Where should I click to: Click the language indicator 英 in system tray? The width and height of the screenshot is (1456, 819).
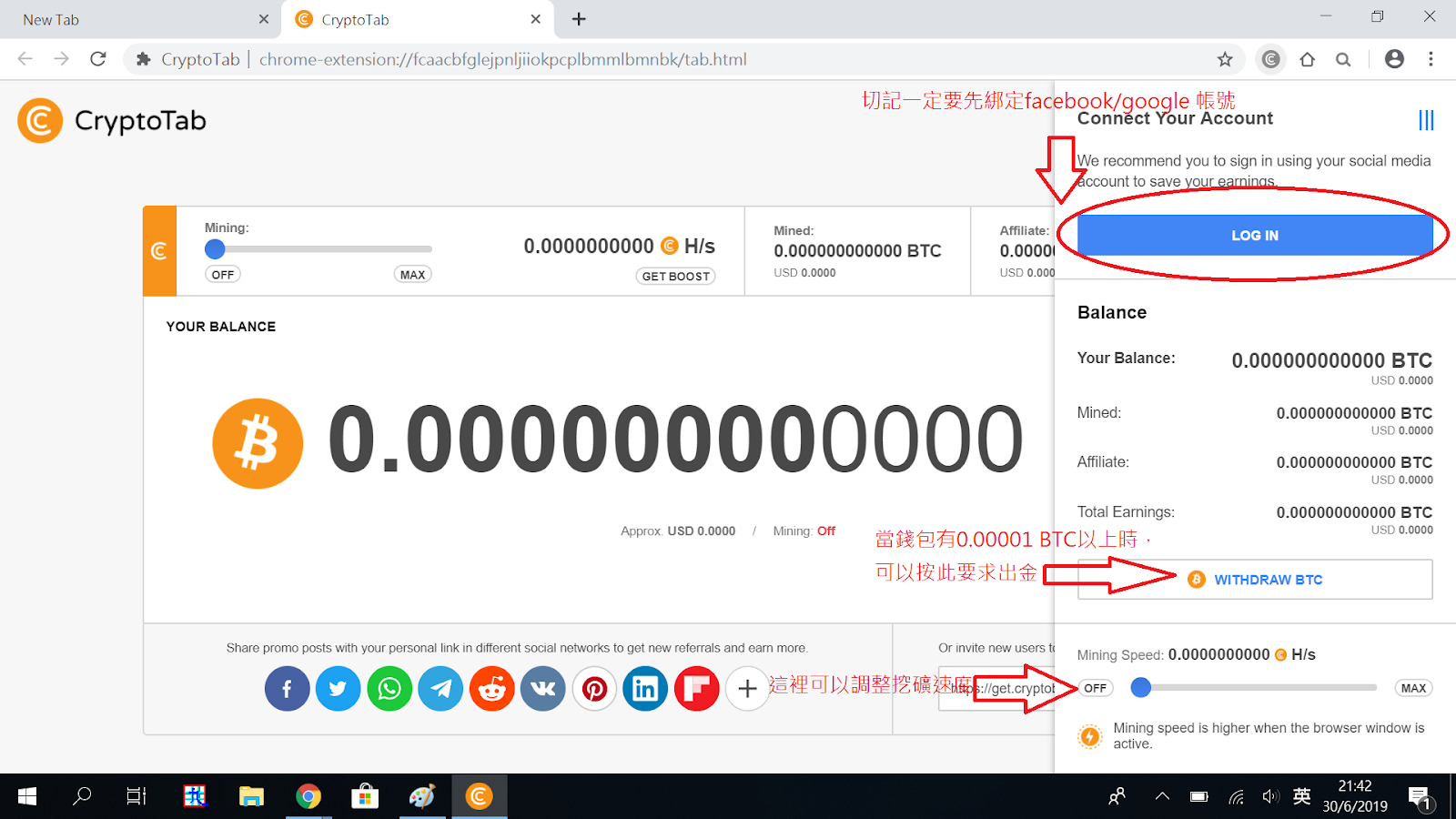pyautogui.click(x=1302, y=797)
